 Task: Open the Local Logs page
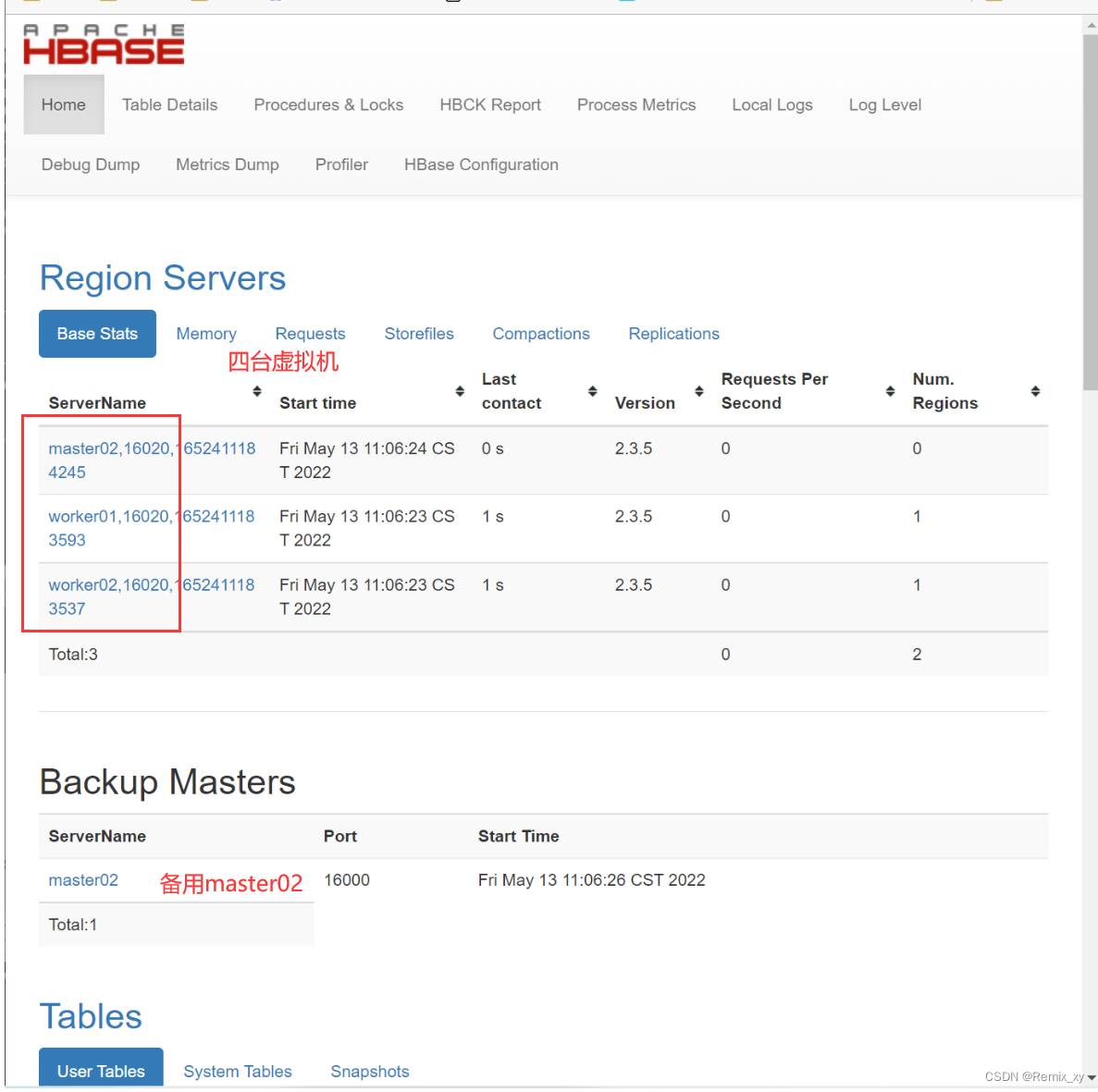pyautogui.click(x=771, y=104)
